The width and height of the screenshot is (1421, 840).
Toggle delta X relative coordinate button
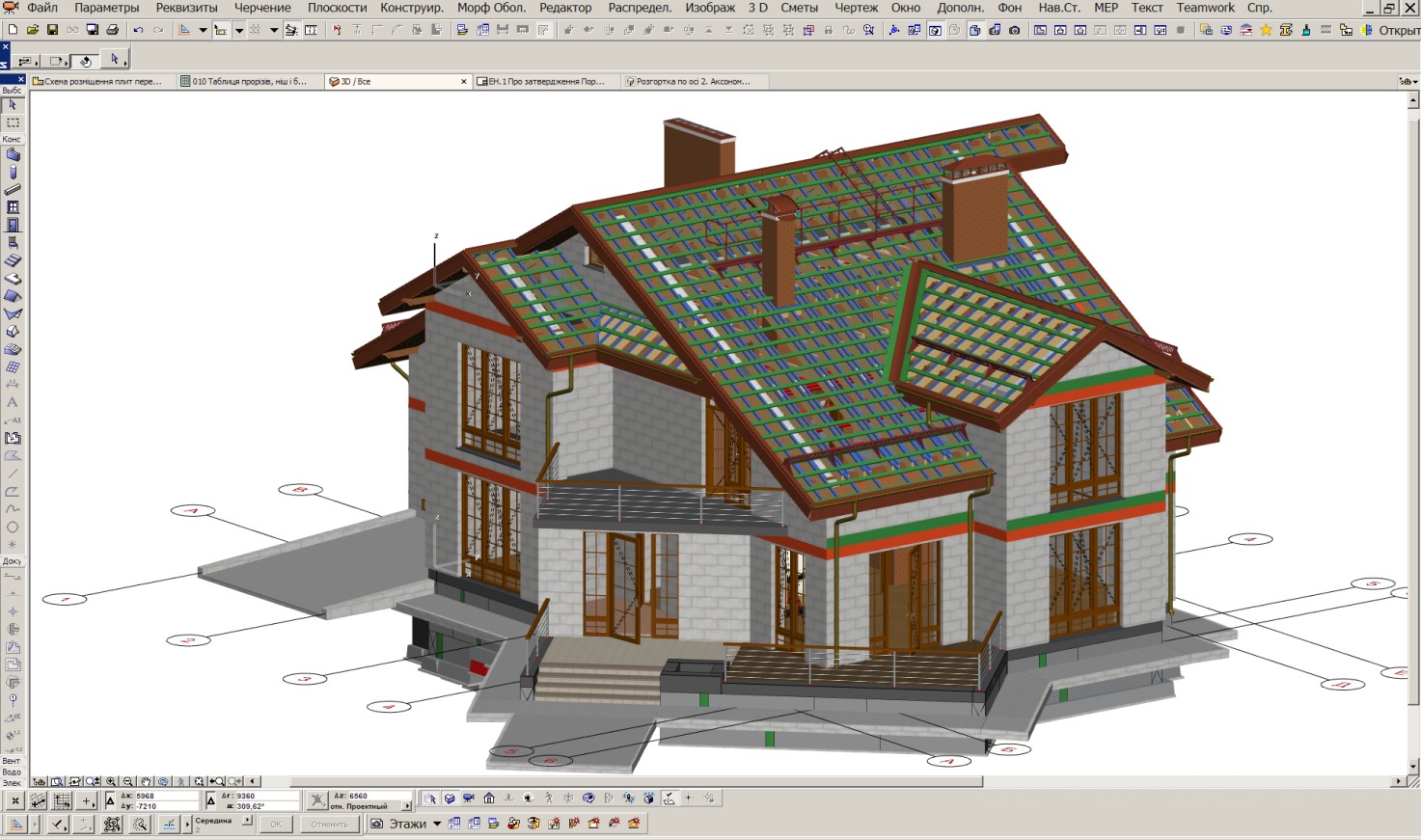[110, 801]
